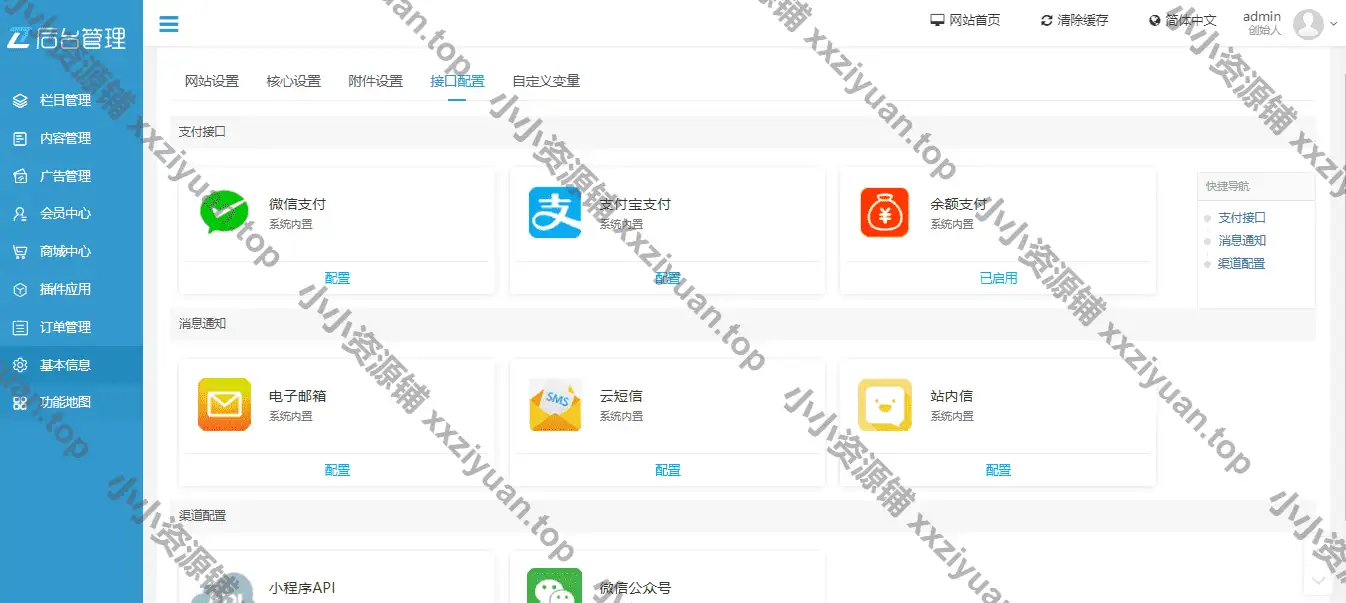The width and height of the screenshot is (1346, 603).
Task: Click 配置 under 微信支付
Action: tap(337, 278)
